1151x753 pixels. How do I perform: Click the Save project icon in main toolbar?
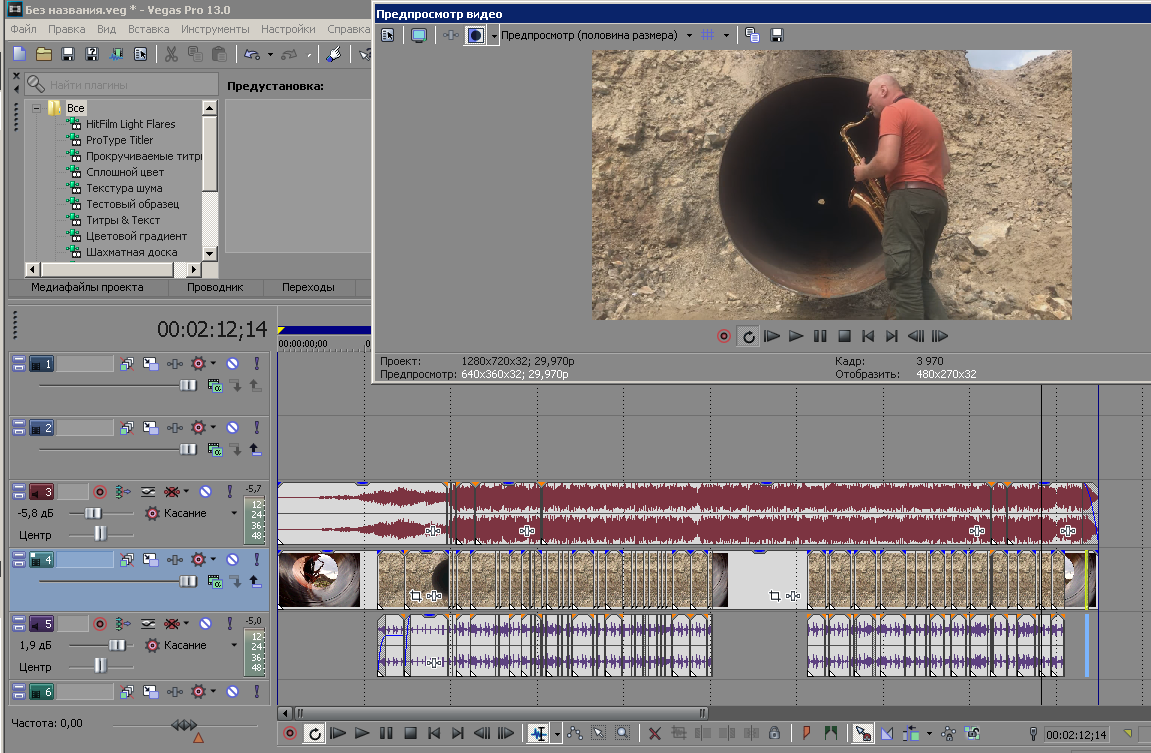pyautogui.click(x=68, y=54)
